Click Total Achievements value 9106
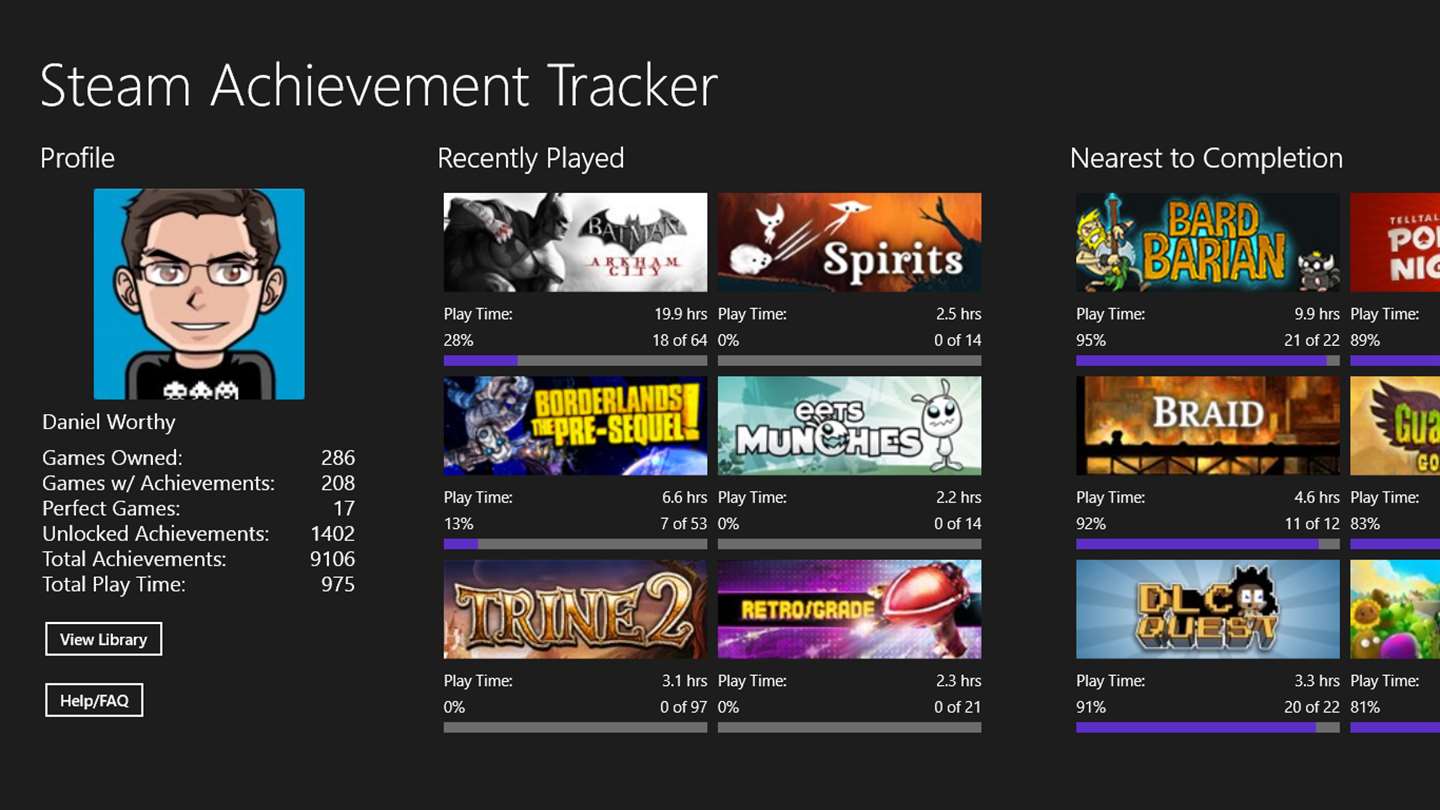Screen dimensions: 1440x810 tap(333, 559)
